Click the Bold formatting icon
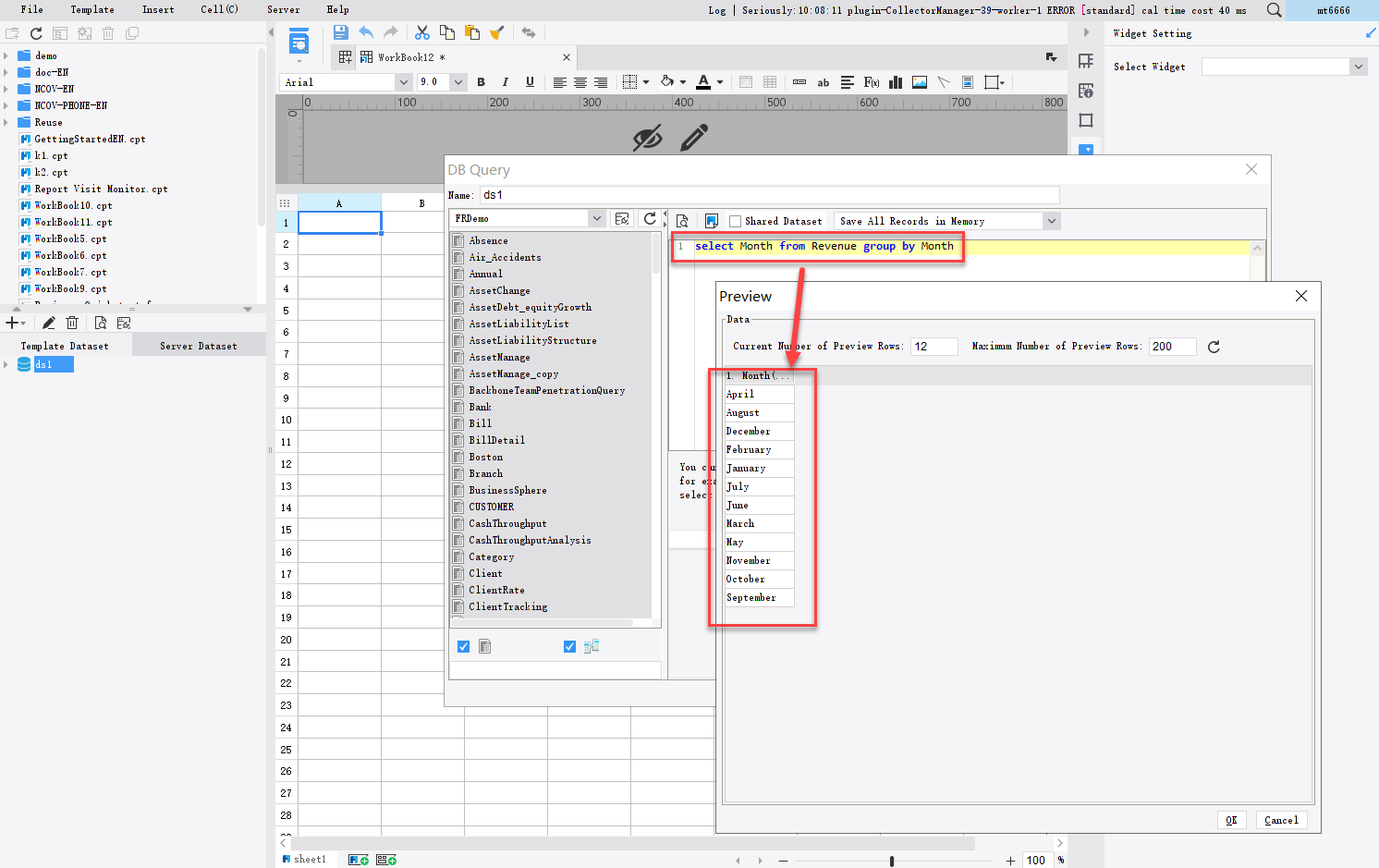The height and width of the screenshot is (868, 1379). tap(481, 82)
